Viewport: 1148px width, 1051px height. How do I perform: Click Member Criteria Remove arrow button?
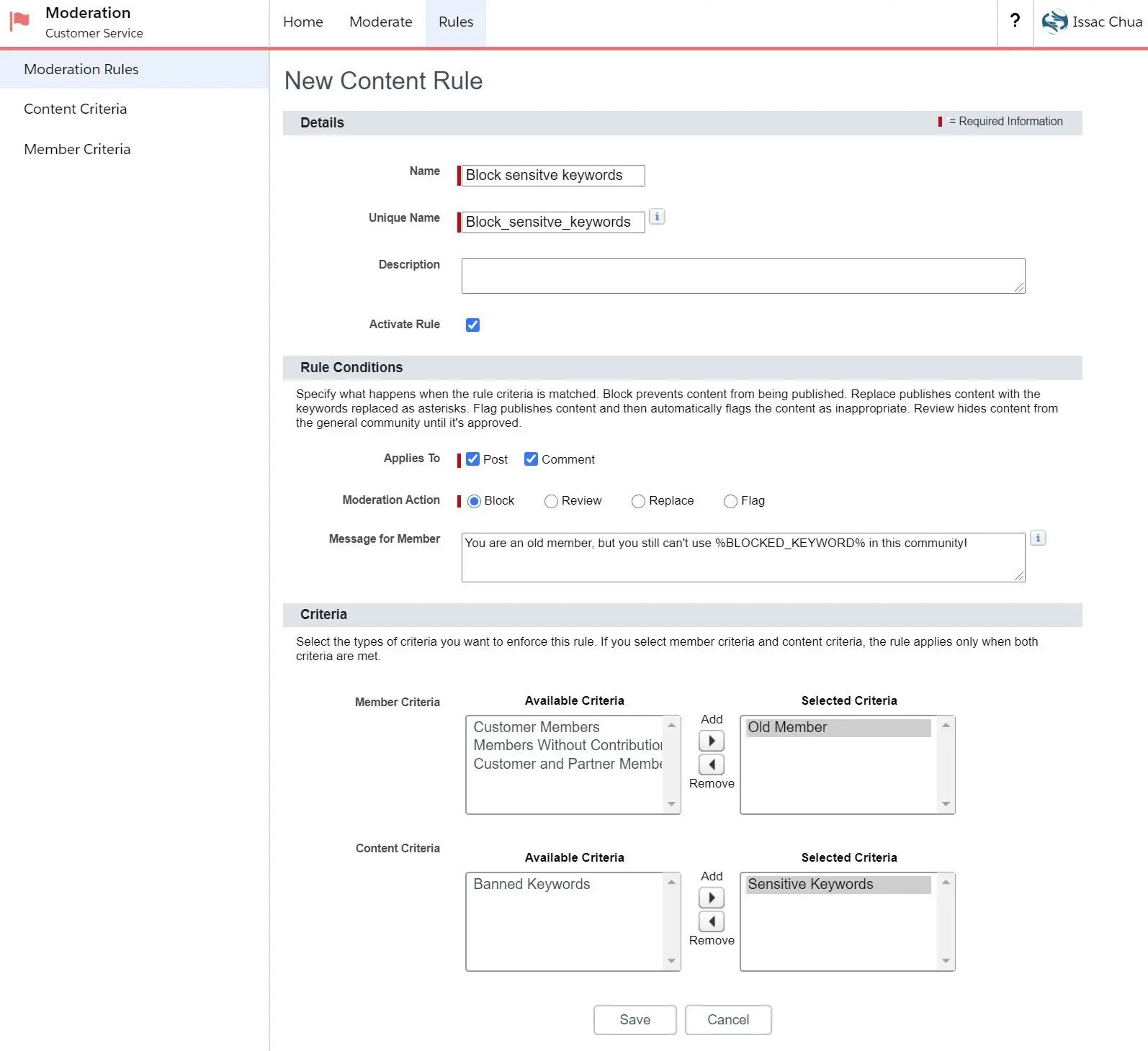click(x=712, y=764)
